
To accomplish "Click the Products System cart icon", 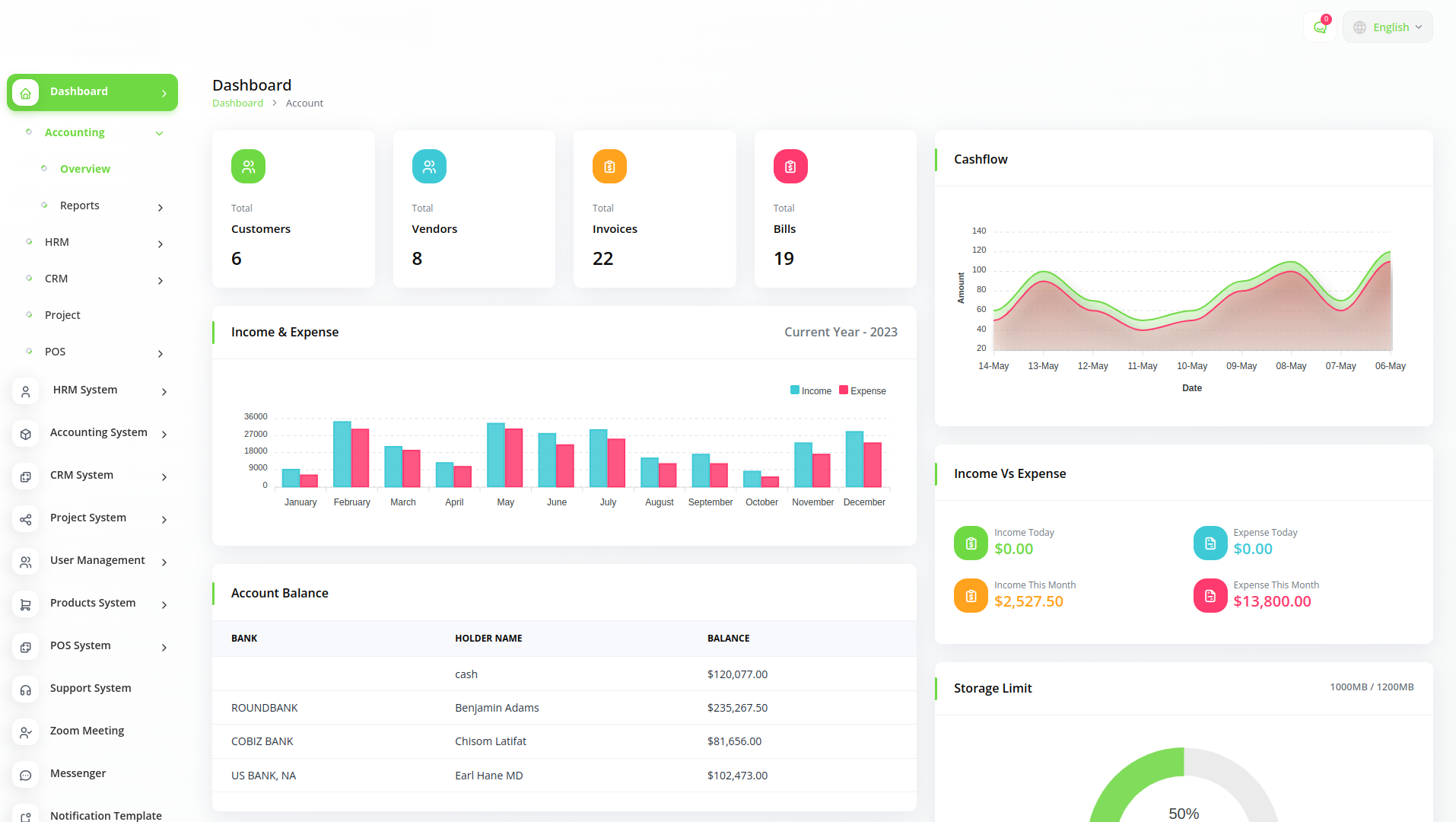I will [26, 604].
